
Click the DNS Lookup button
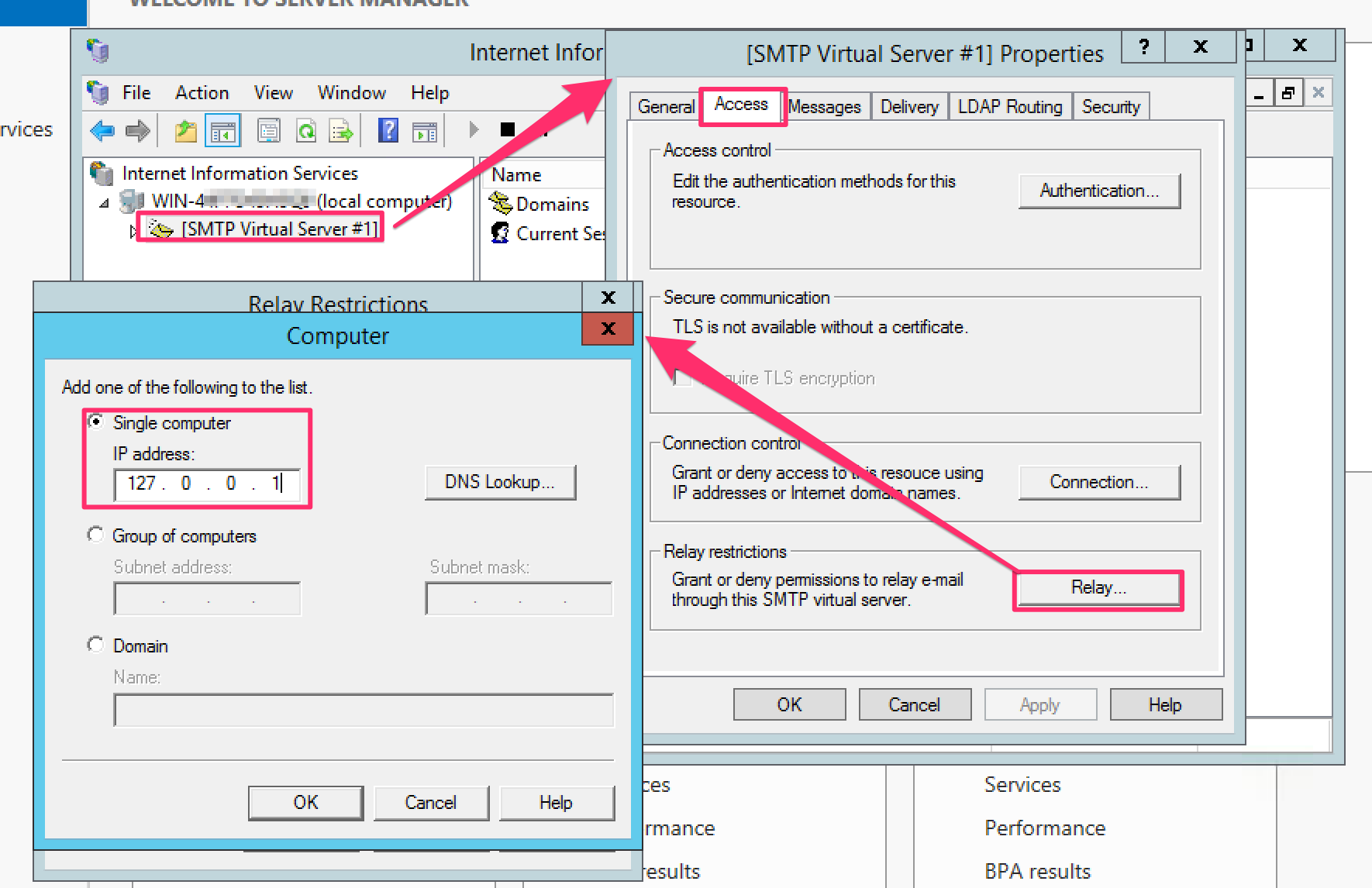[500, 482]
